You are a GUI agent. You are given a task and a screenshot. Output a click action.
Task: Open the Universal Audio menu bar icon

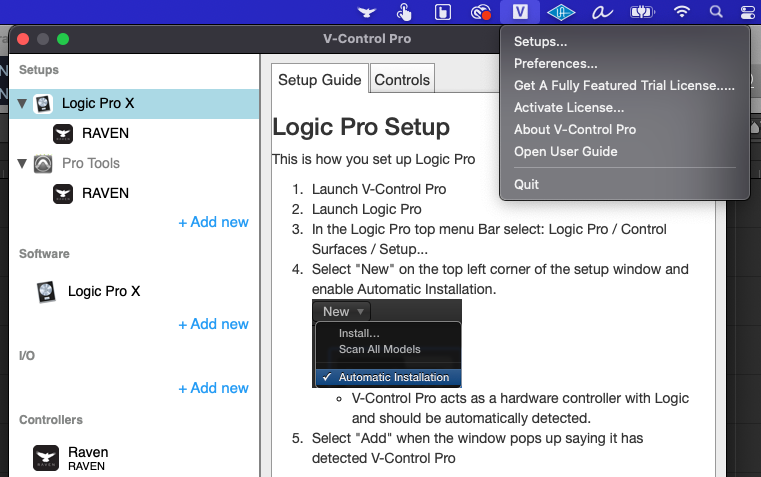(561, 12)
